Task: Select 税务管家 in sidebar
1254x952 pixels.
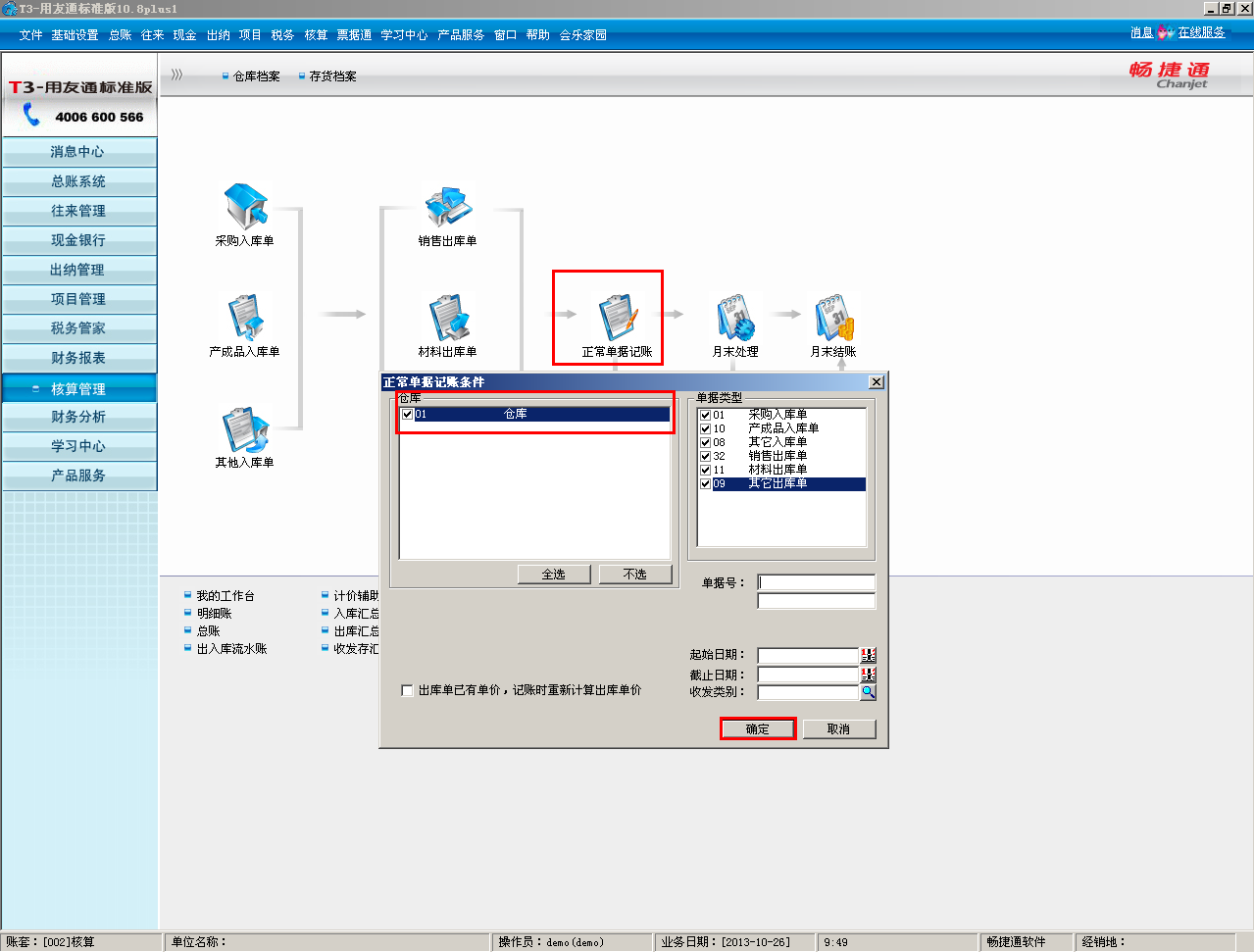Action: (x=78, y=328)
